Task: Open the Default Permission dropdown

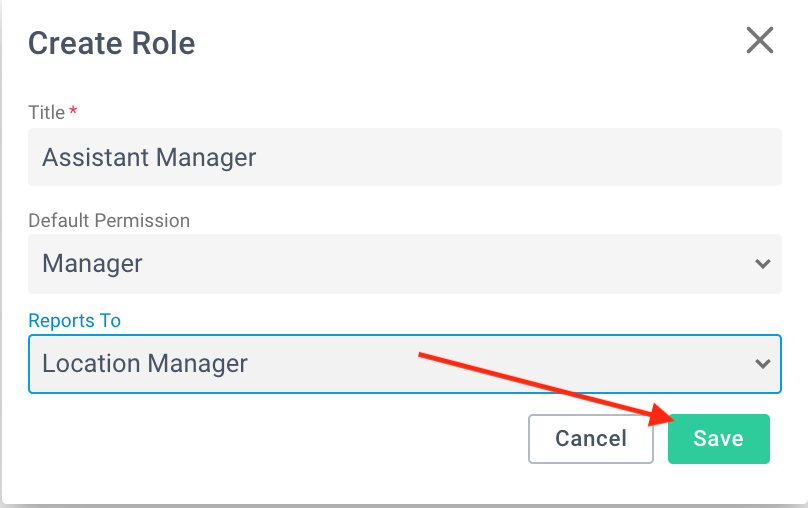Action: click(x=405, y=264)
